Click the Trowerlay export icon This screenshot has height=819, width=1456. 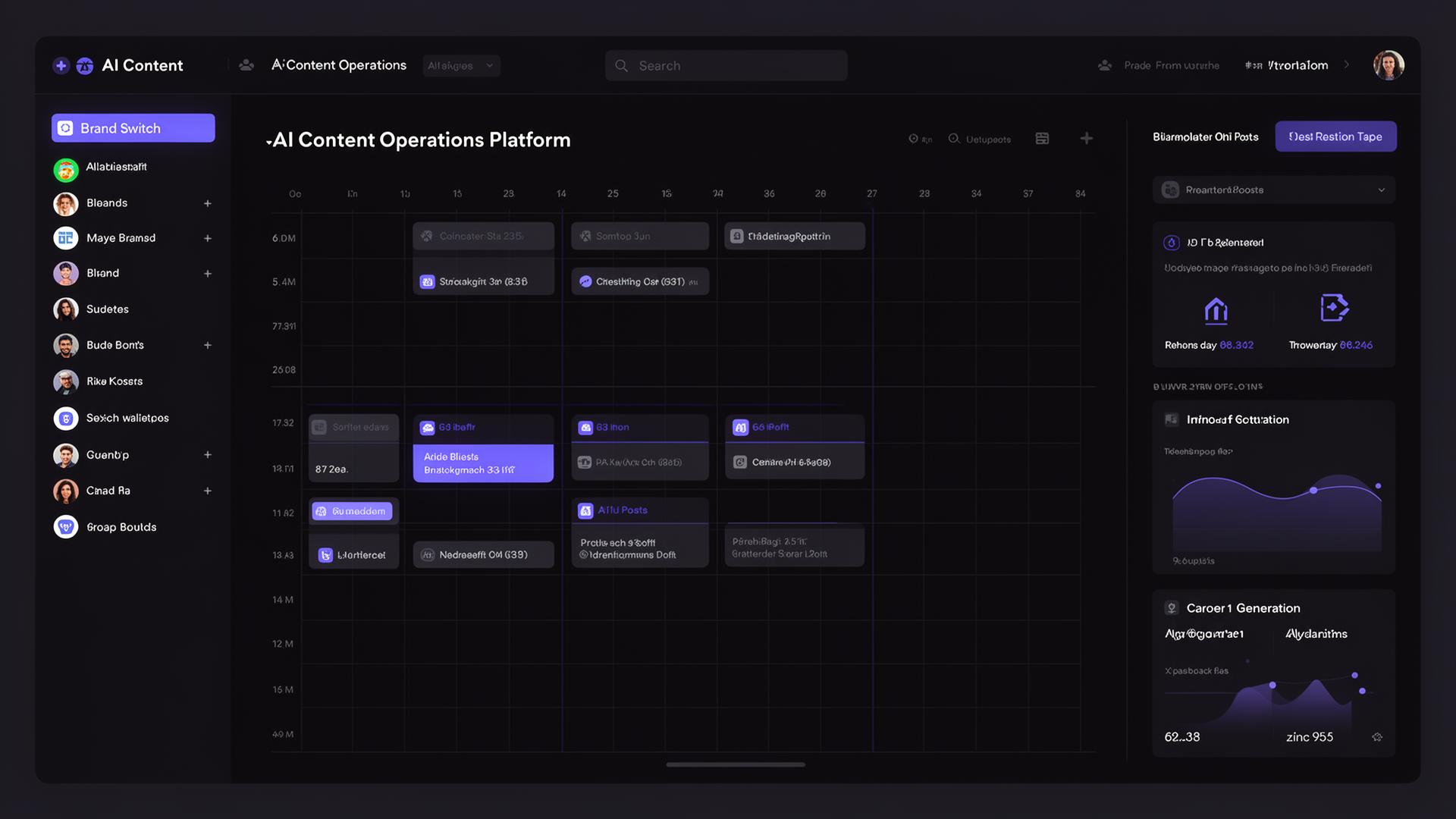(1334, 308)
